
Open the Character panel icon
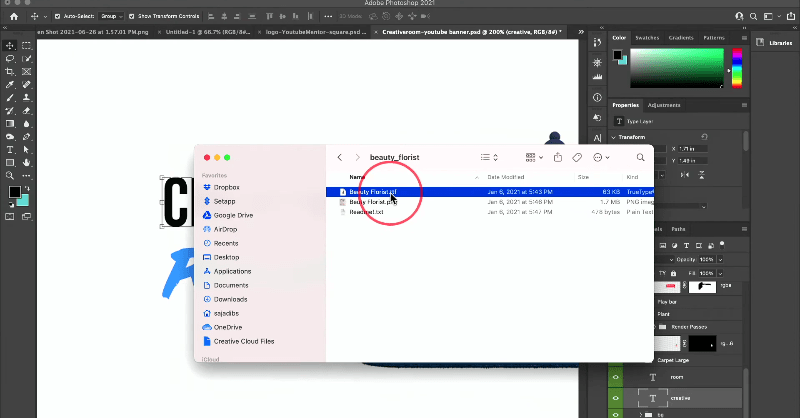(597, 138)
